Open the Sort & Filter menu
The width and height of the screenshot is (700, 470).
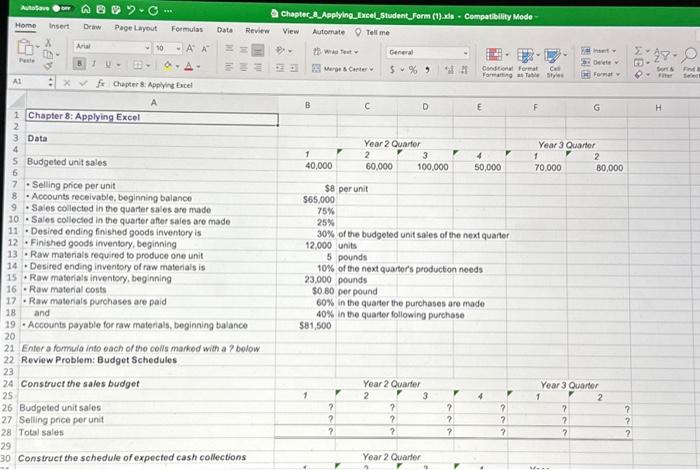(x=665, y=62)
